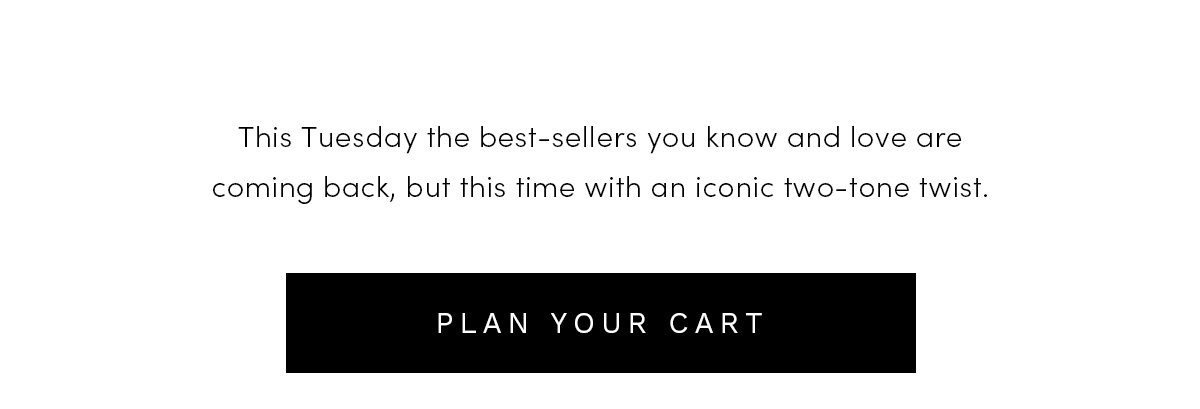The height and width of the screenshot is (409, 1200).
Task: Click the word "and" in first line
Action: click(814, 137)
